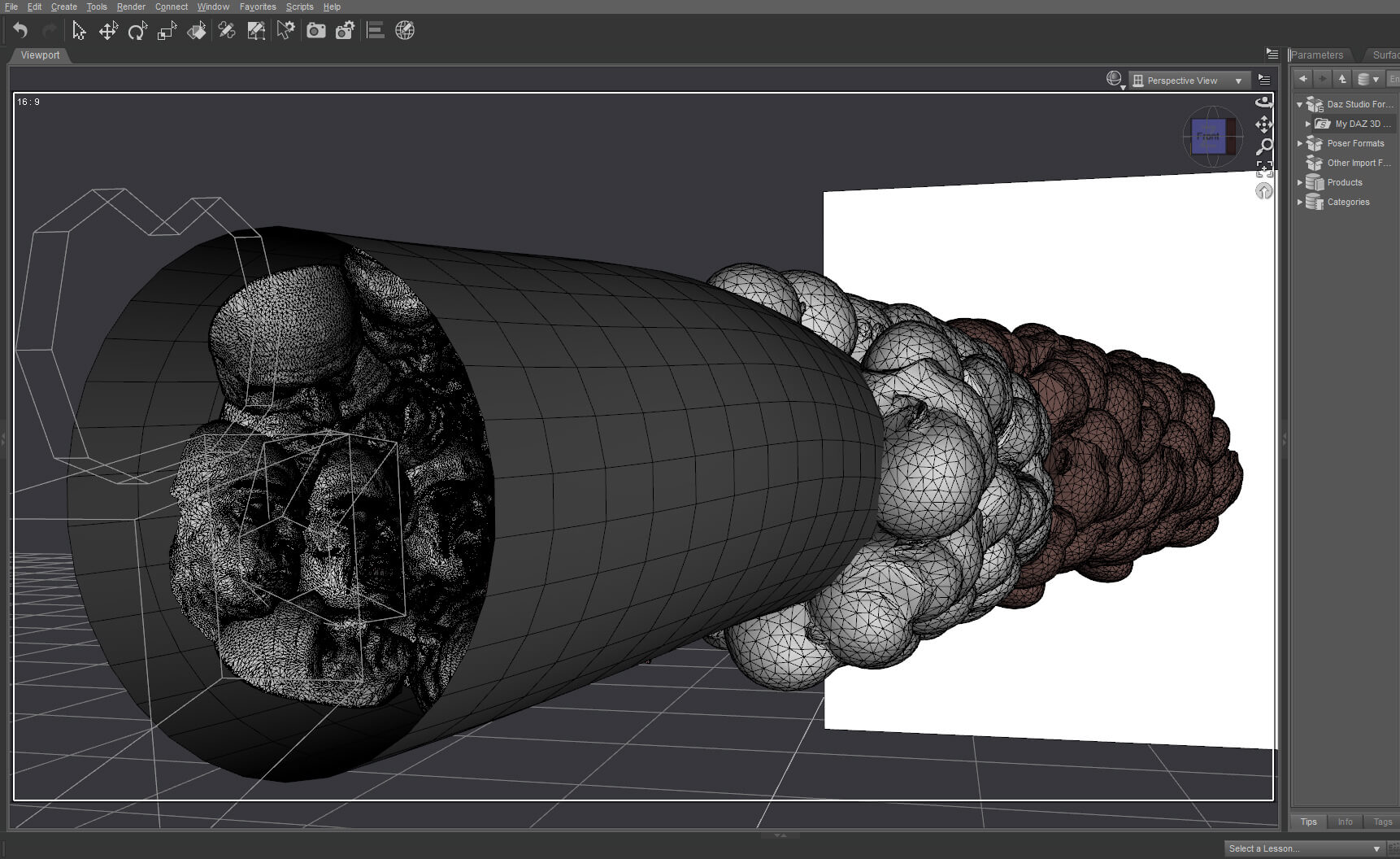This screenshot has width=1400, height=859.
Task: Click the back arrow in content pane
Action: click(1303, 79)
